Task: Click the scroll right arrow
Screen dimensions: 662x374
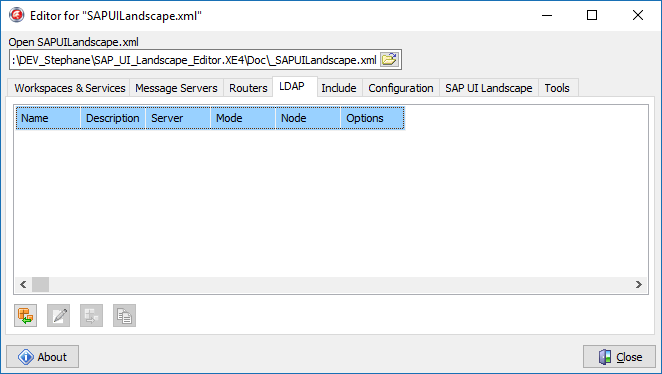Action: (639, 285)
